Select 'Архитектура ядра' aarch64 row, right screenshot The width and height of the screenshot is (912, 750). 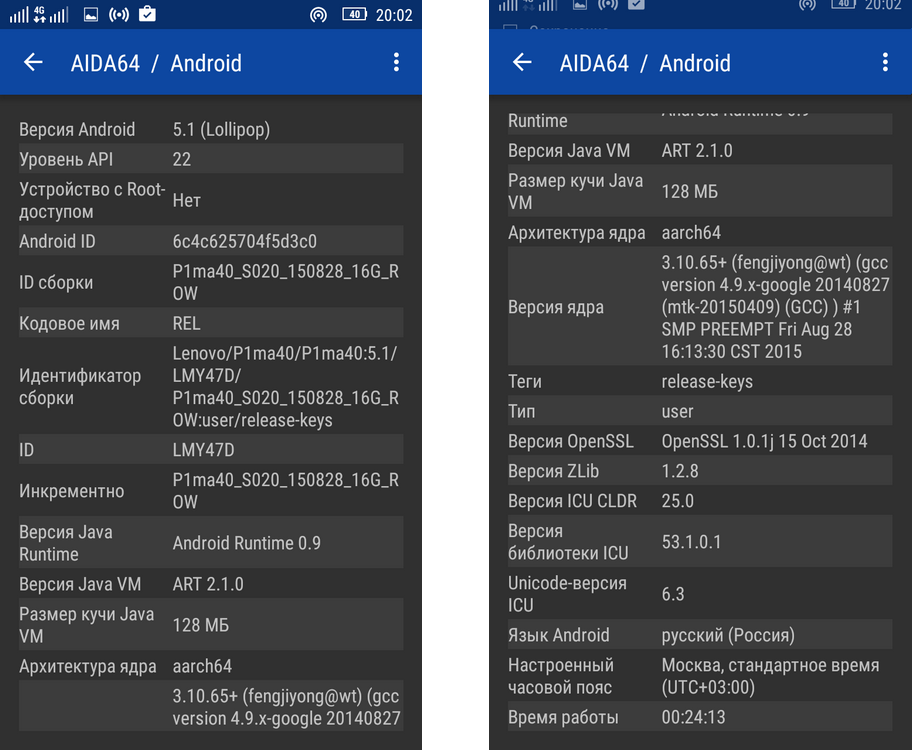pyautogui.click(x=700, y=232)
